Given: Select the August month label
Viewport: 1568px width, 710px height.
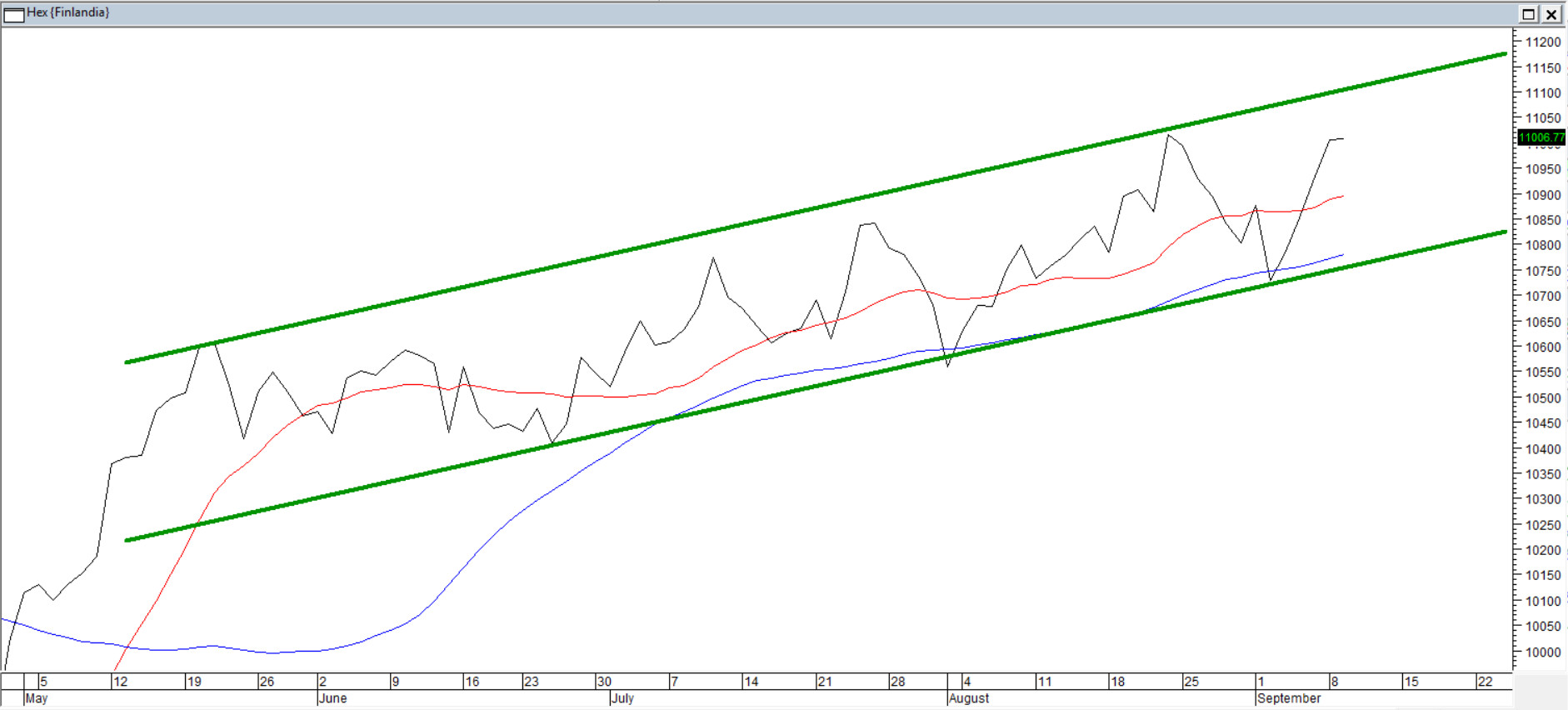Looking at the screenshot, I should pyautogui.click(x=969, y=698).
